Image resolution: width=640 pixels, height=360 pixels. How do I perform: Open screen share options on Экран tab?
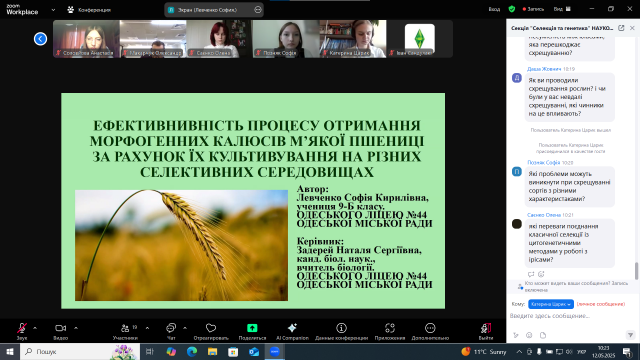[258, 10]
